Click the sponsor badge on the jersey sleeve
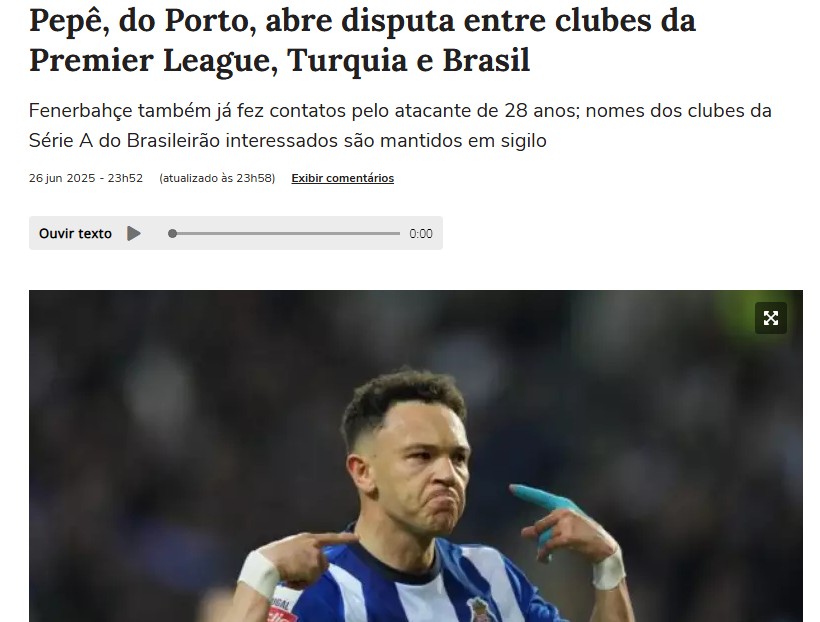This screenshot has height=622, width=820. (x=280, y=611)
